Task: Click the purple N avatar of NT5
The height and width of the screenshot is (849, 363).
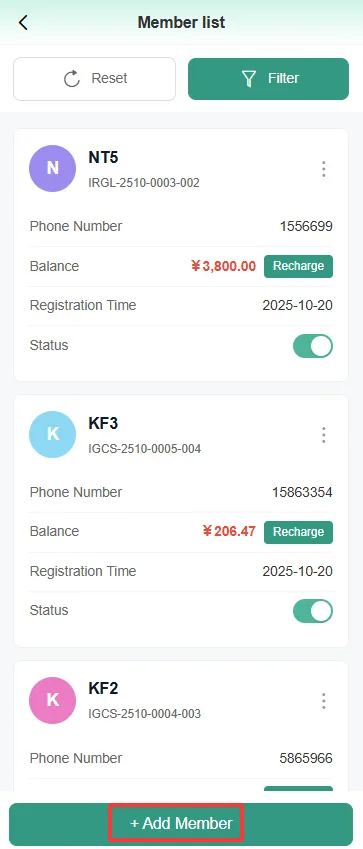Action: tap(53, 168)
